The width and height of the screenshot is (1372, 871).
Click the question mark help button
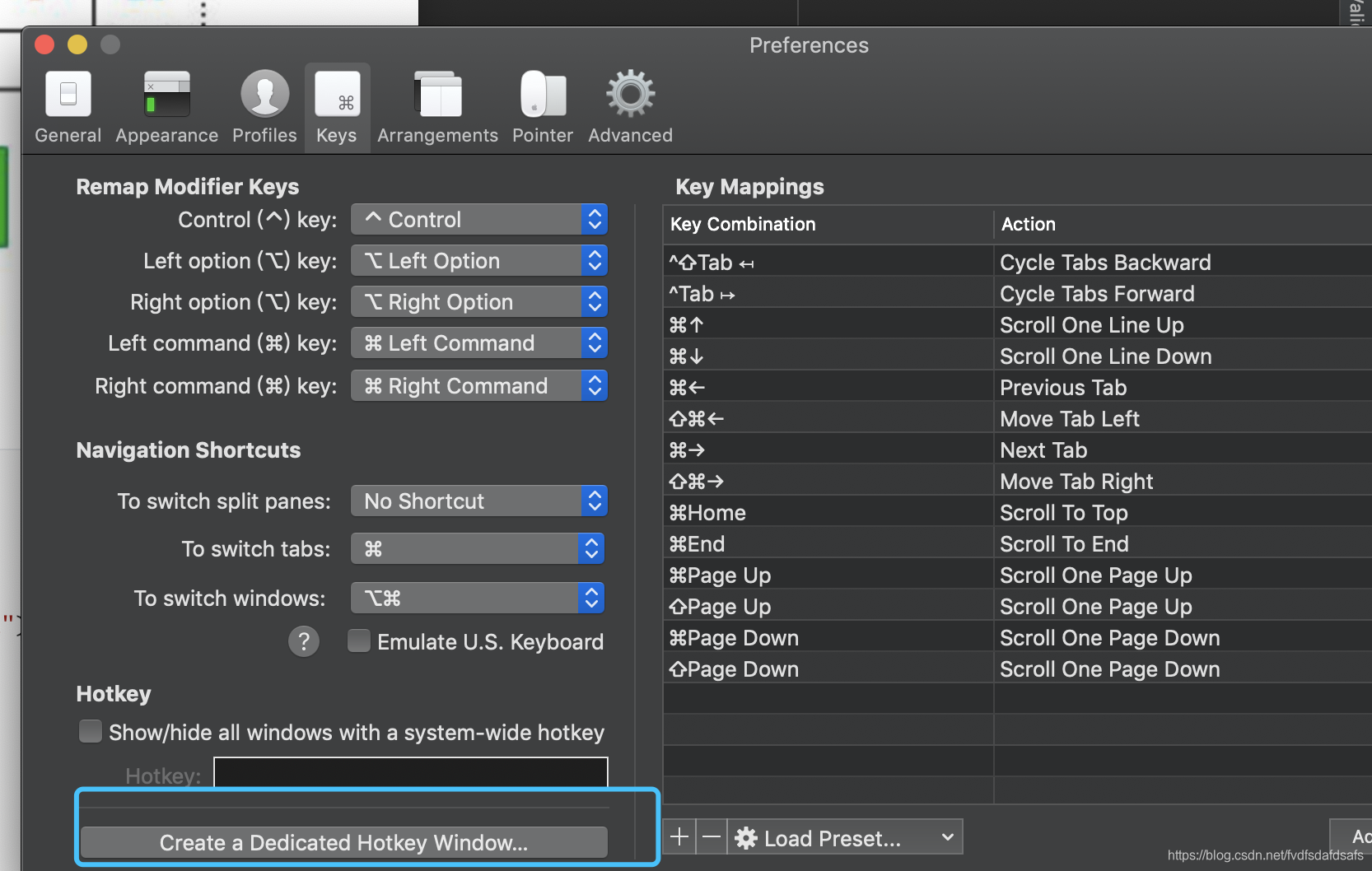coord(304,640)
